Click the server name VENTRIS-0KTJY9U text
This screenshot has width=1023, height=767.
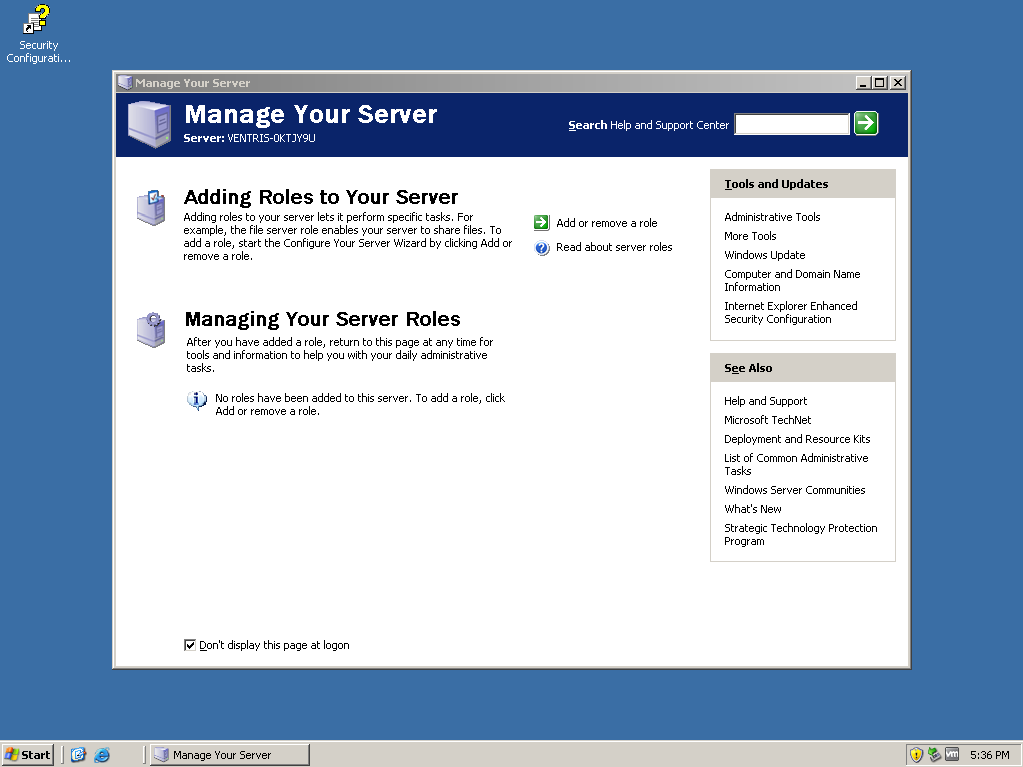pyautogui.click(x=271, y=138)
